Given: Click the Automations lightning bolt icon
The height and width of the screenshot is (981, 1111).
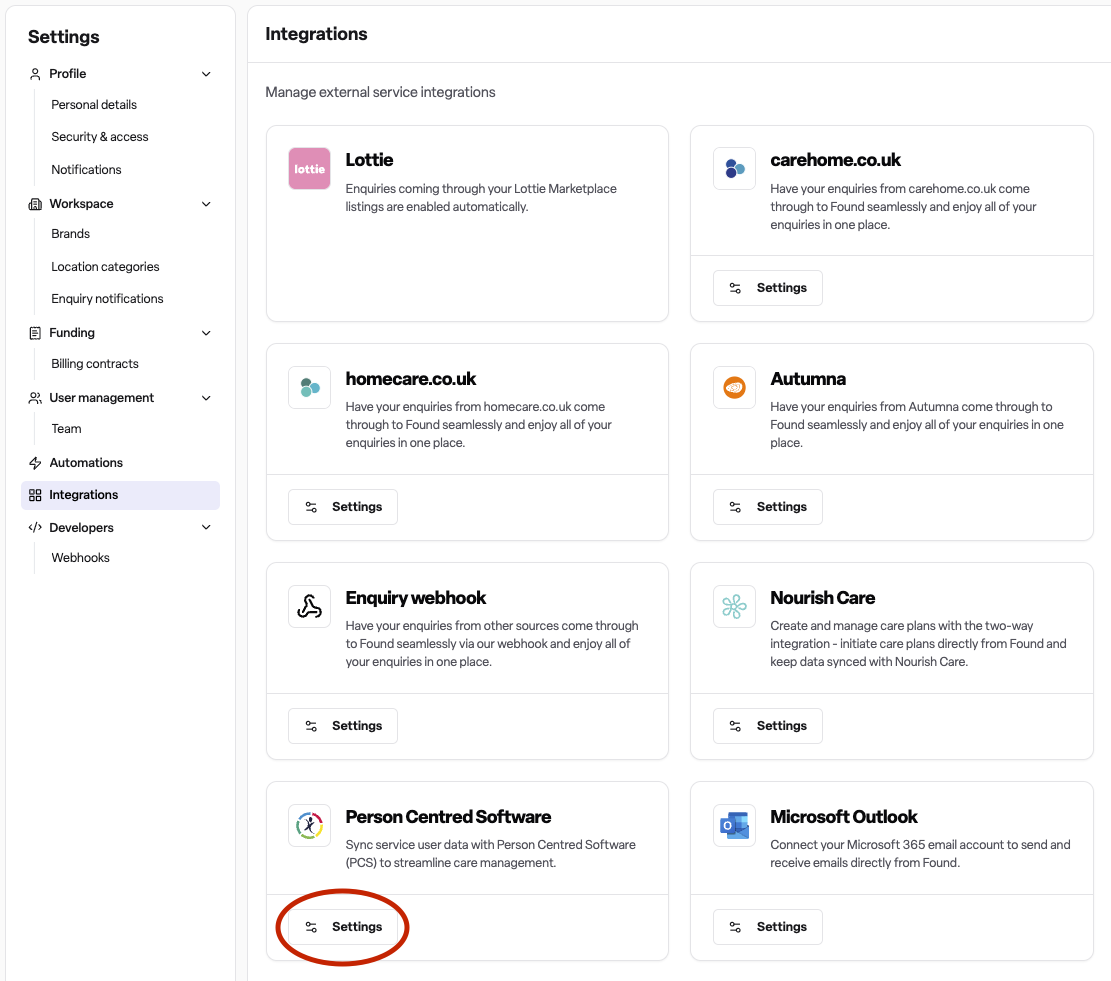Looking at the screenshot, I should pos(35,463).
